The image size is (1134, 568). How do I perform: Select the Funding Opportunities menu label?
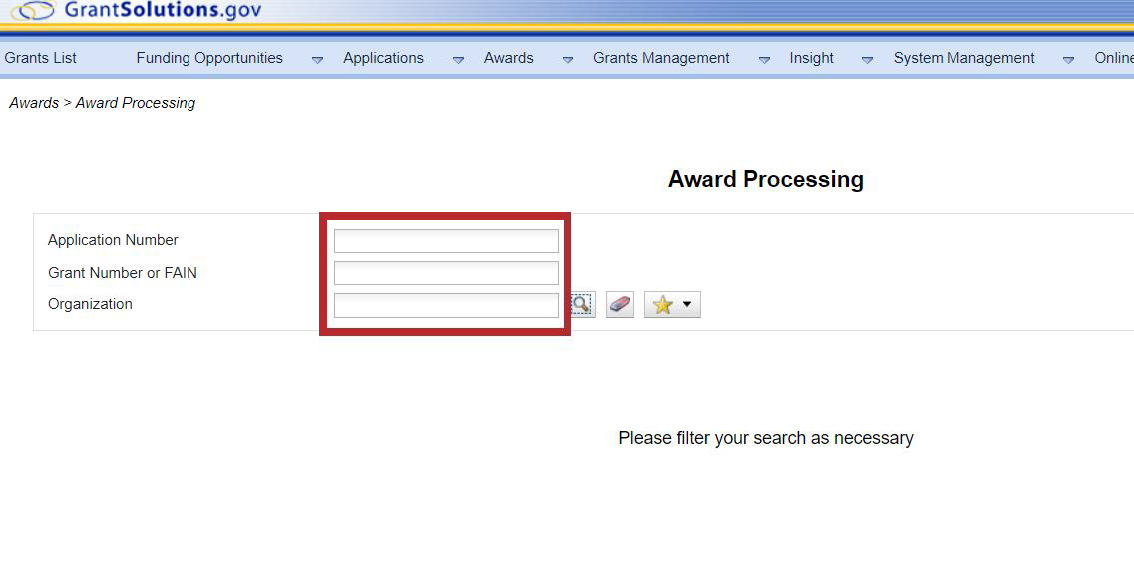pos(209,58)
